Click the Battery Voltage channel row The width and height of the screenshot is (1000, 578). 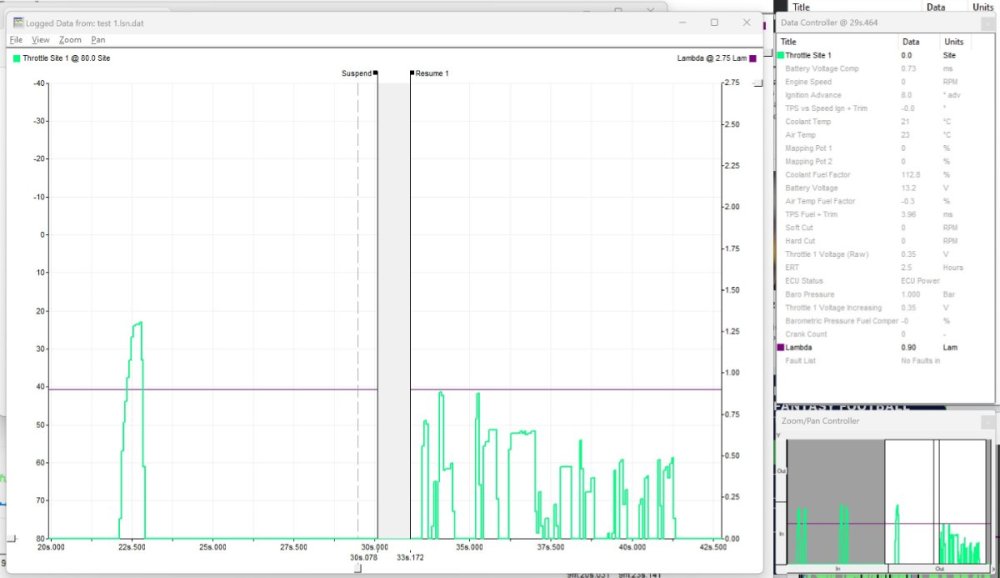pos(811,188)
